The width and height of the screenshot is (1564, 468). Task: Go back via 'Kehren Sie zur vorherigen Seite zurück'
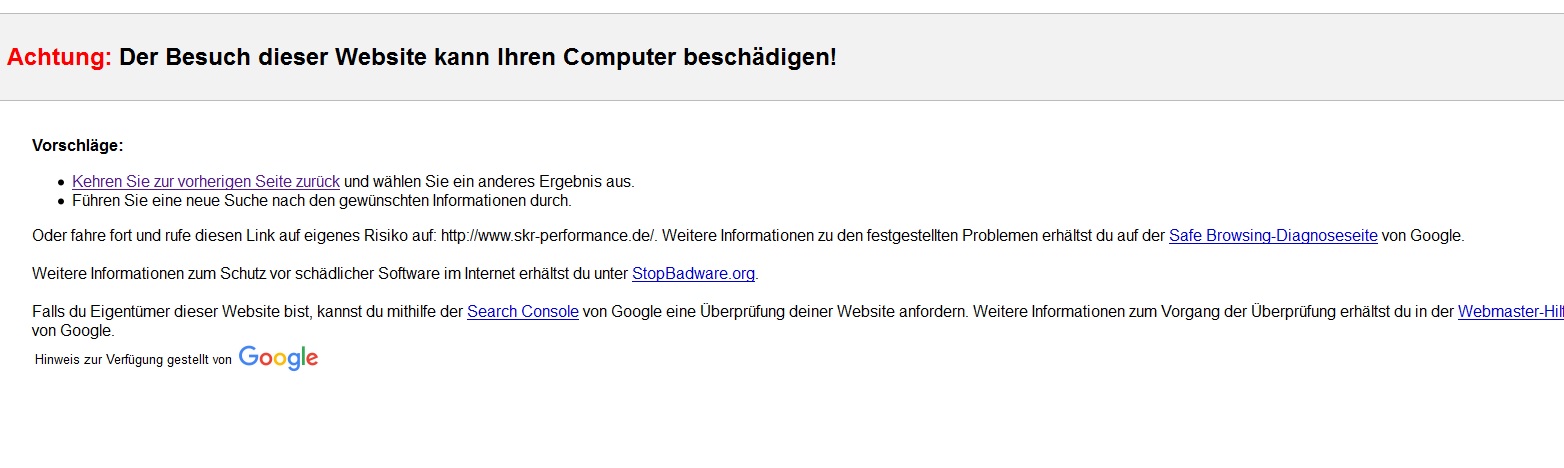click(206, 182)
